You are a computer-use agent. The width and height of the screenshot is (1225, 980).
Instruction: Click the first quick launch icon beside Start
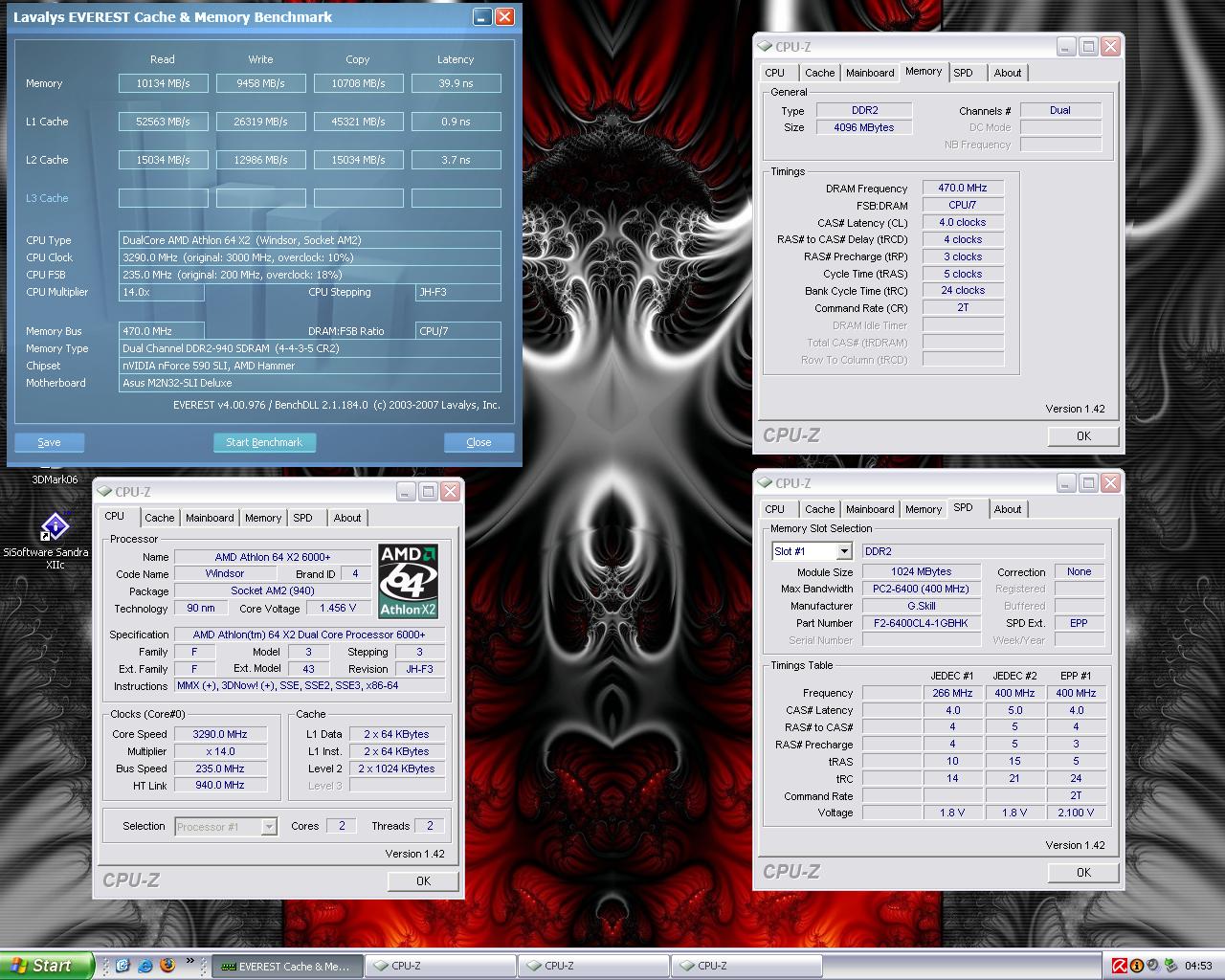coord(122,966)
